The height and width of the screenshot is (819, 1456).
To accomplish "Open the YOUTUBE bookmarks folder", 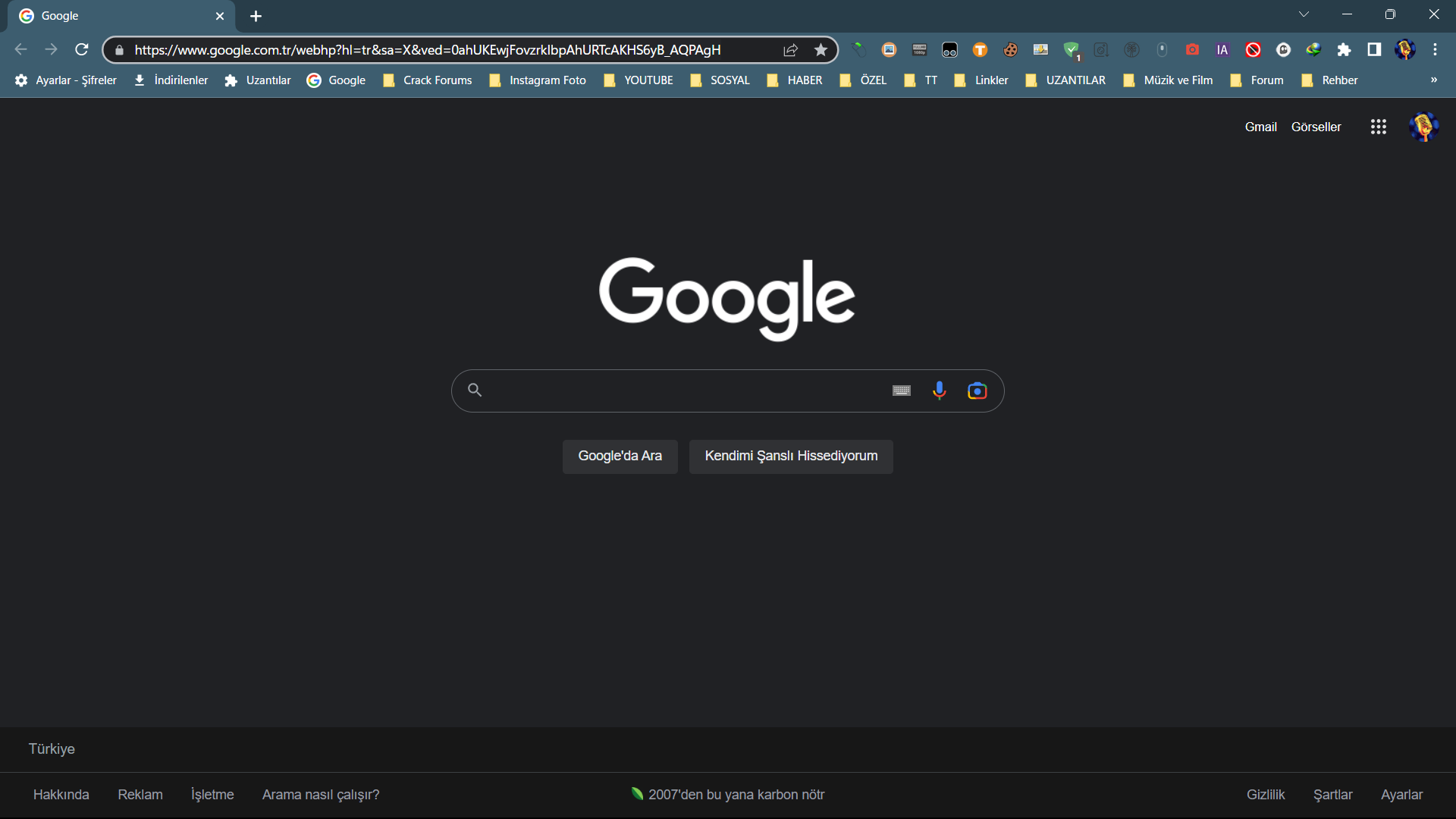I will pyautogui.click(x=639, y=80).
